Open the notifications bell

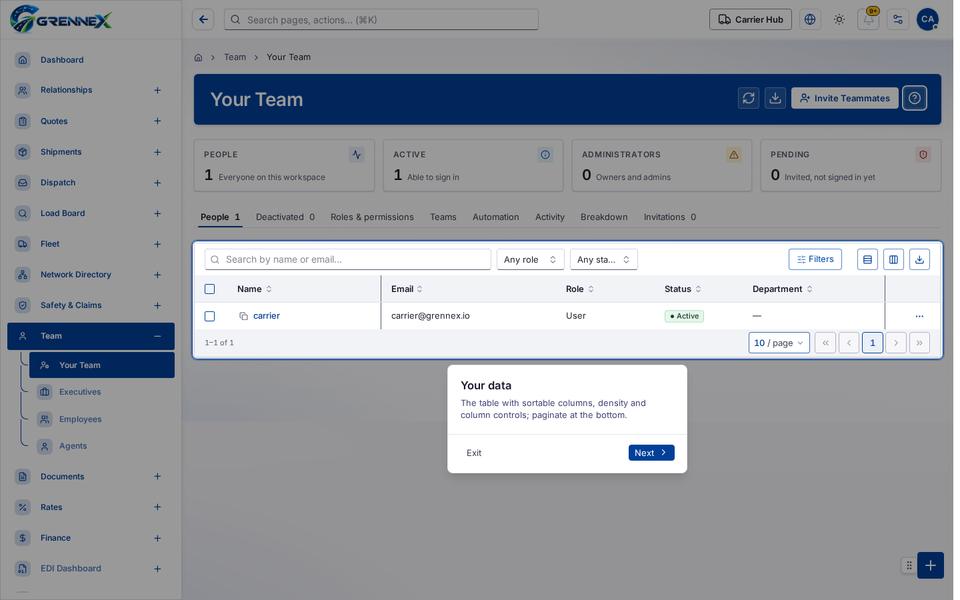click(x=868, y=20)
